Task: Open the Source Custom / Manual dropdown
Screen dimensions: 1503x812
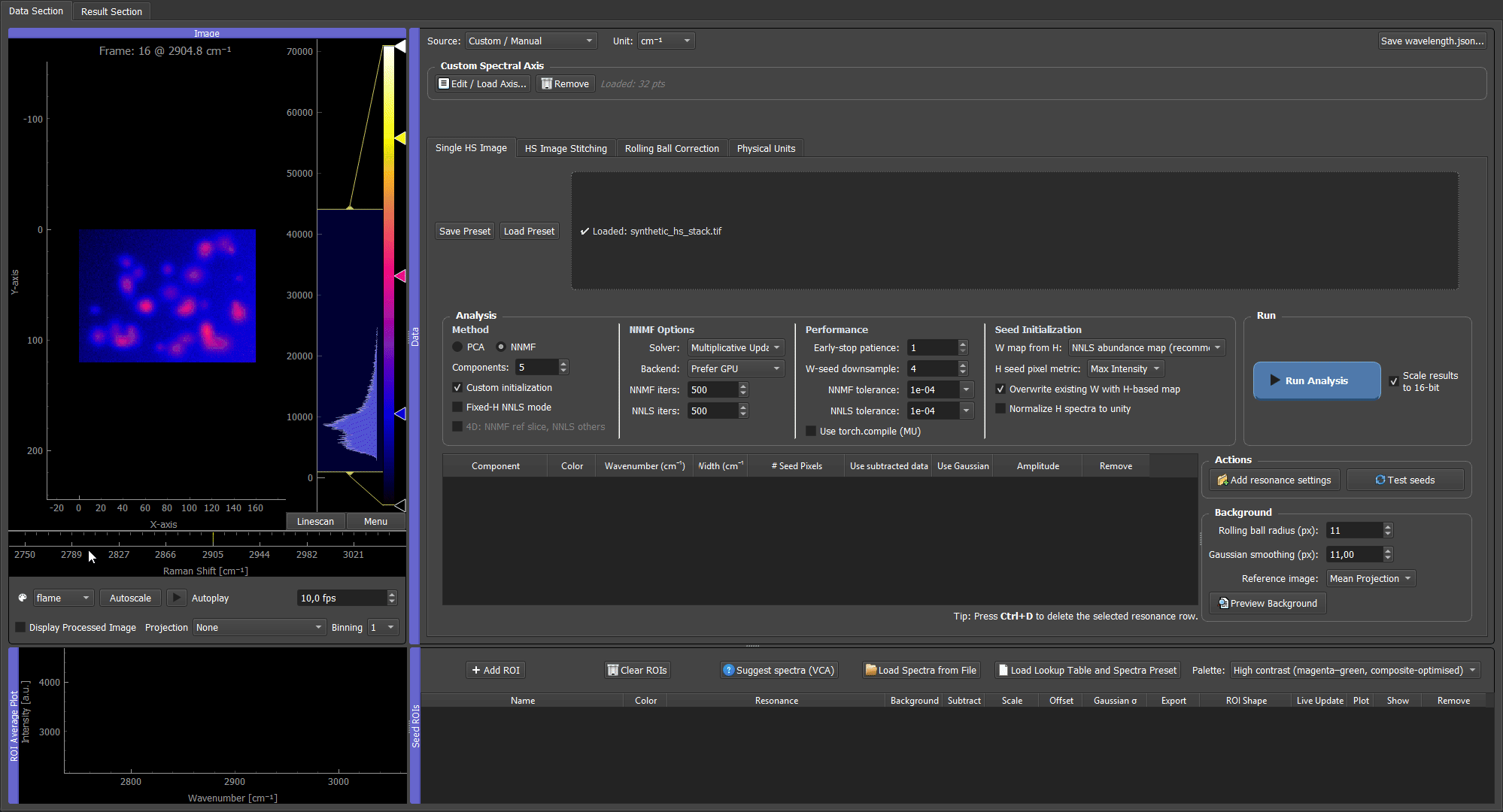Action: coord(531,41)
